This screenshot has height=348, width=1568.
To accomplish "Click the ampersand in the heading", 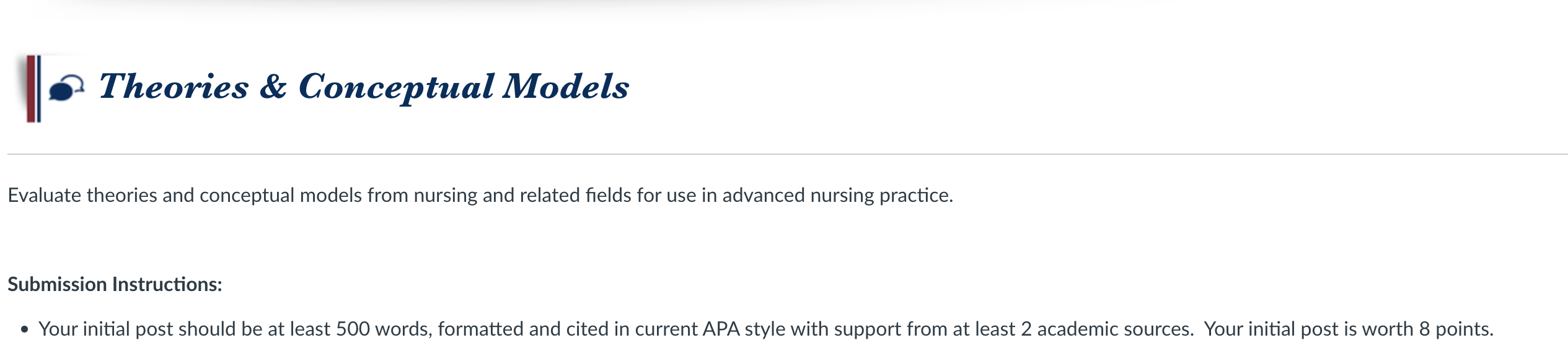I will pyautogui.click(x=273, y=87).
